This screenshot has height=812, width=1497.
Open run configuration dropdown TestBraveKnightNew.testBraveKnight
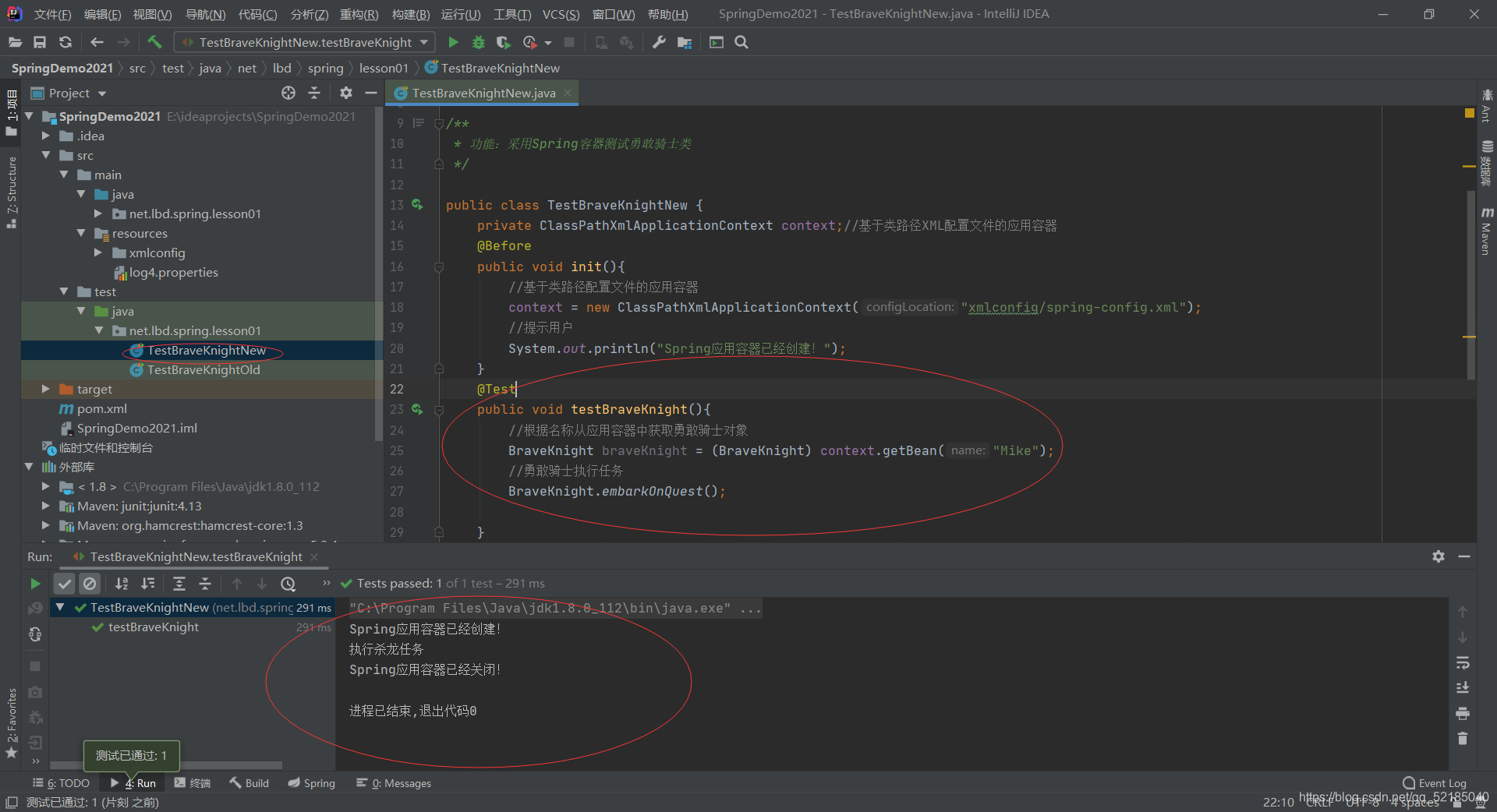[x=304, y=42]
